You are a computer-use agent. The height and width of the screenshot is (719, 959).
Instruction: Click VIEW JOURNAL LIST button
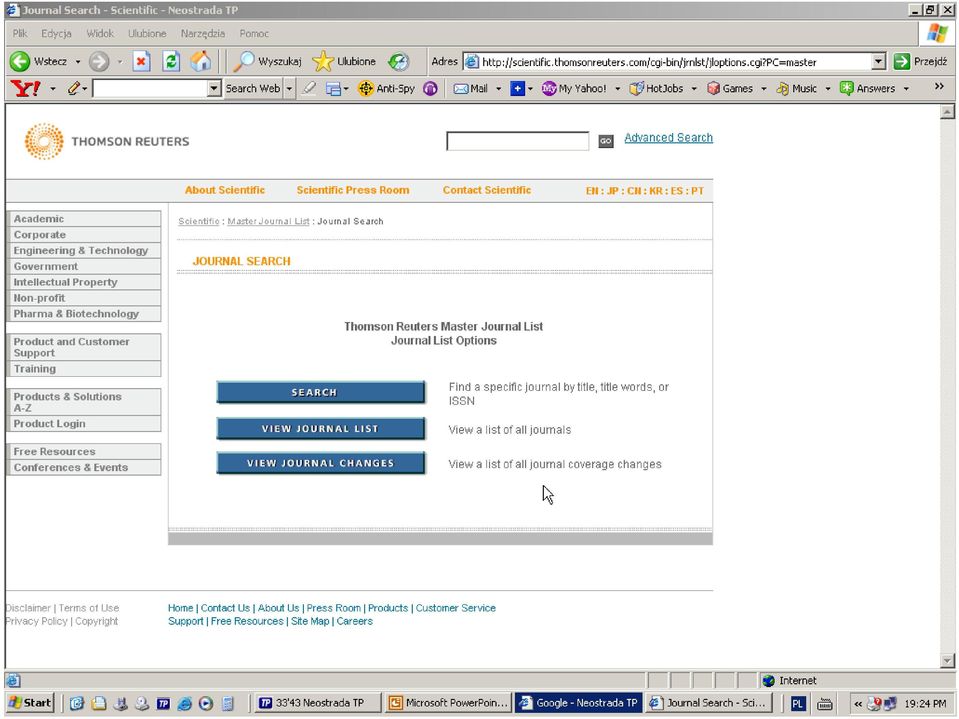(320, 429)
